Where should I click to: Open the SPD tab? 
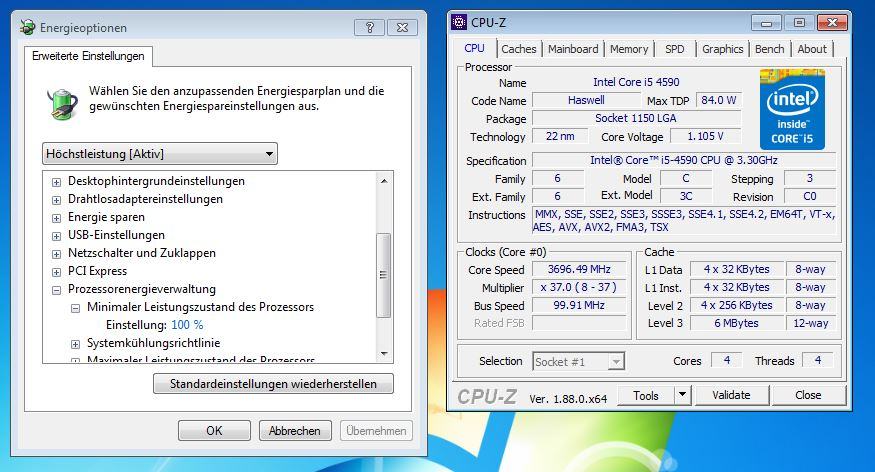[674, 49]
